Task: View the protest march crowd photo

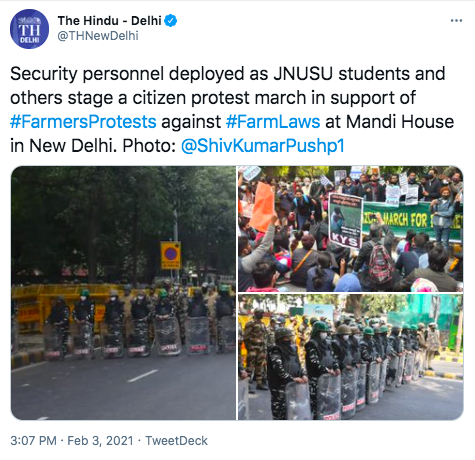Action: tap(351, 229)
